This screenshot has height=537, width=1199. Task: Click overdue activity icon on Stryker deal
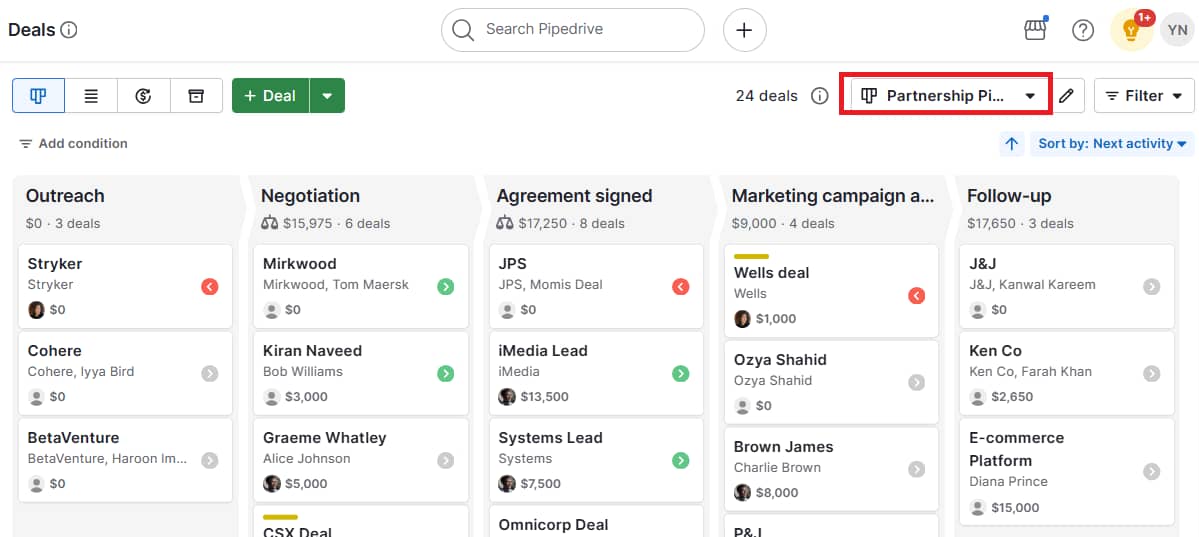(210, 287)
